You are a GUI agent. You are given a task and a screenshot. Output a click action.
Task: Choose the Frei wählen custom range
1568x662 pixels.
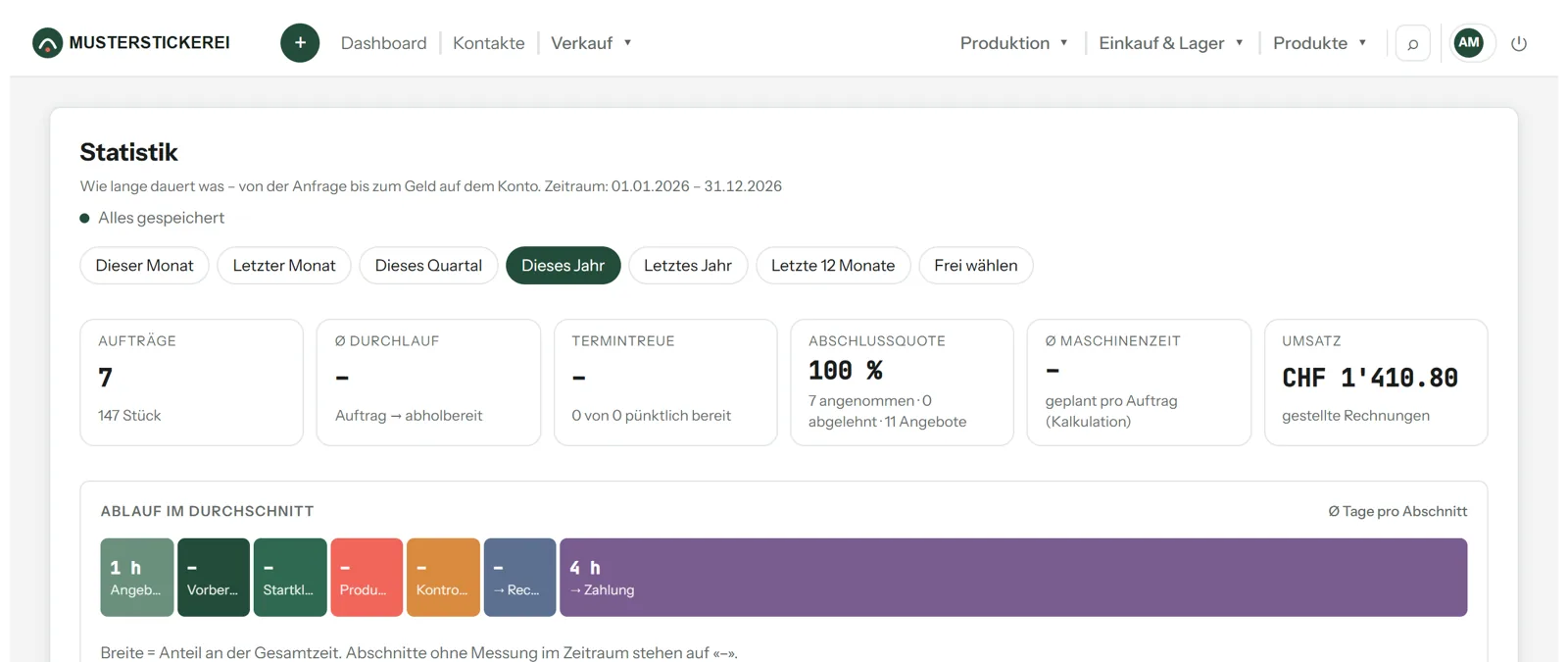pos(976,266)
